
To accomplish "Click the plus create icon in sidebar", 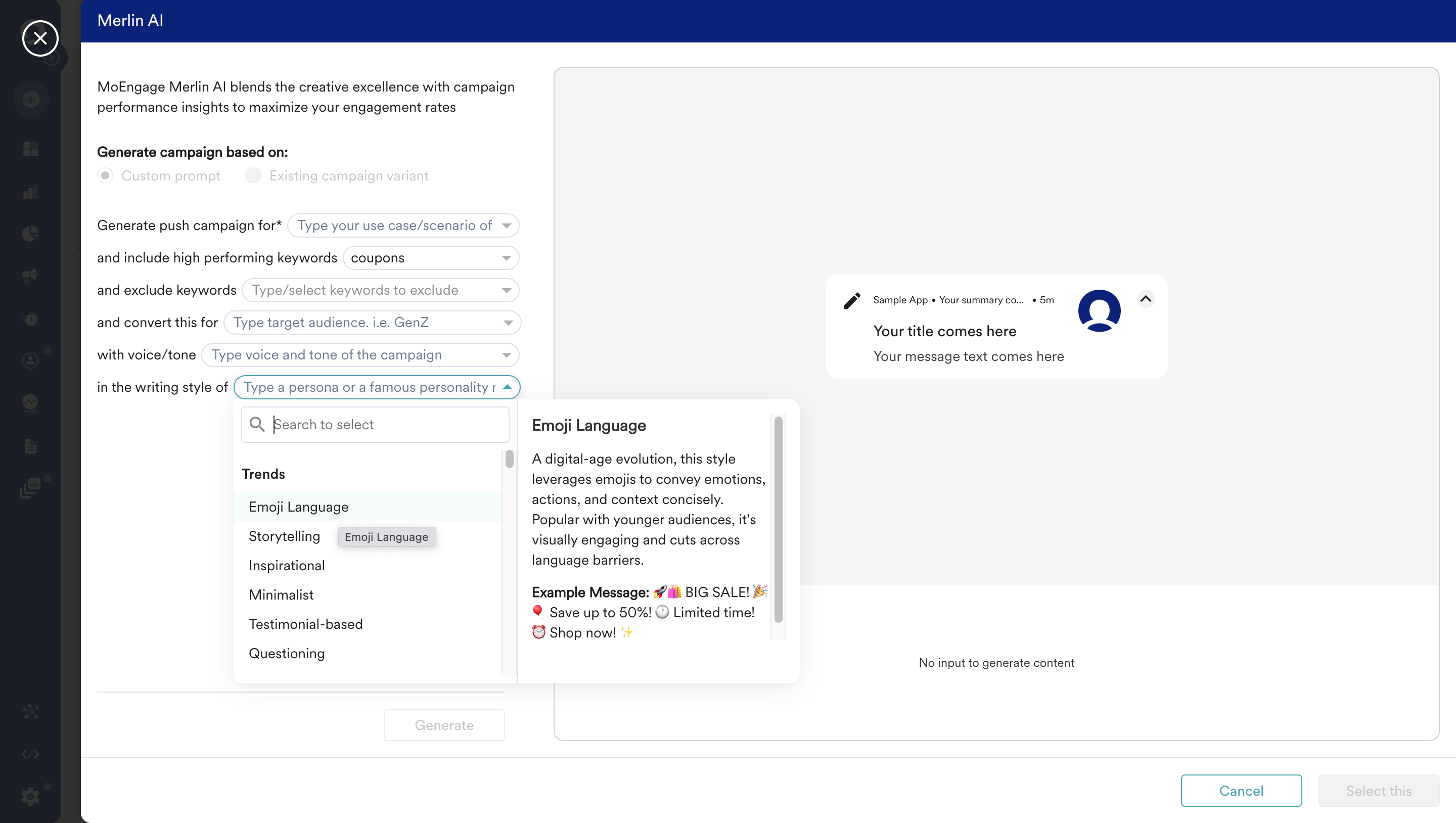I will (x=31, y=100).
